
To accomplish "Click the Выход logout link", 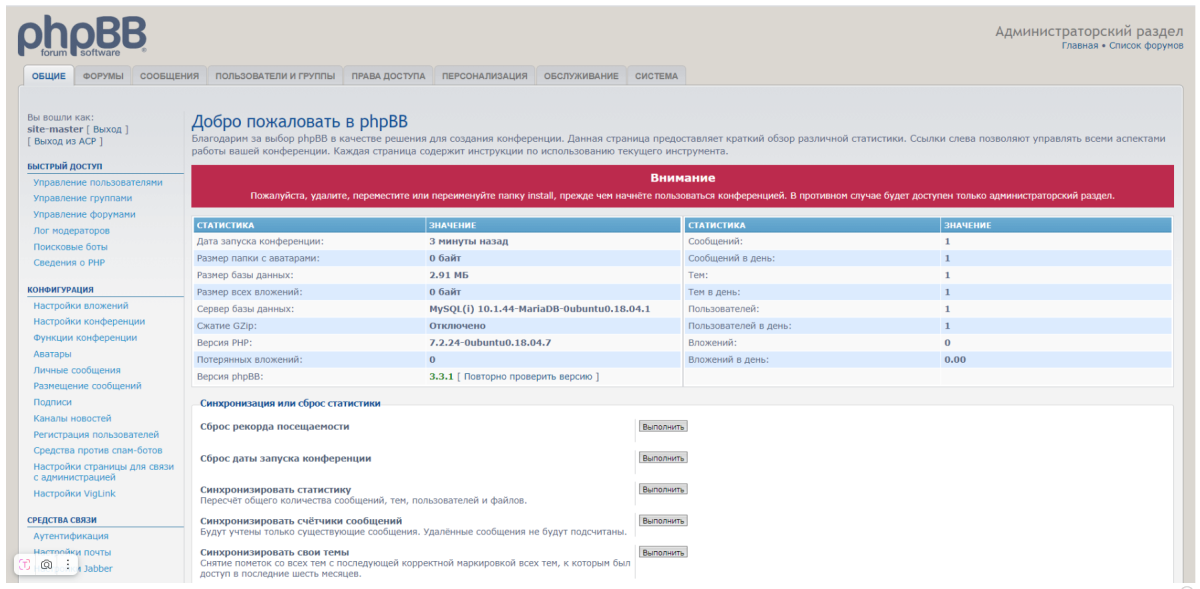I will (x=107, y=129).
